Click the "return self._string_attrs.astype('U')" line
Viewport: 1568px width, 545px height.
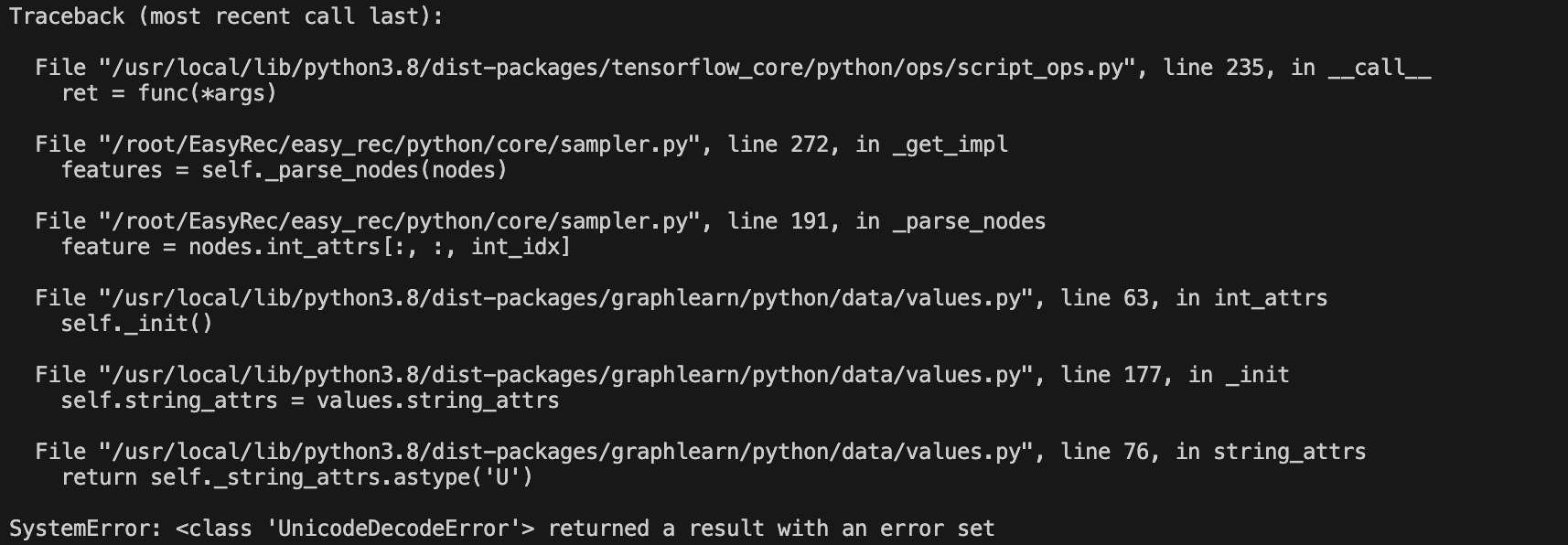296,477
